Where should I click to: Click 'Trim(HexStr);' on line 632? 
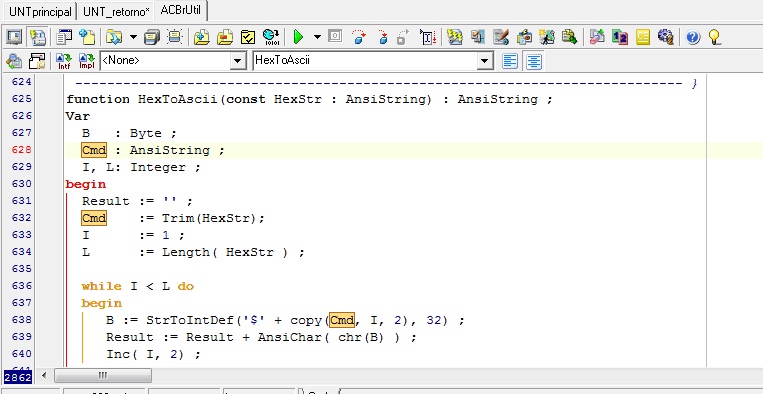[x=214, y=218]
